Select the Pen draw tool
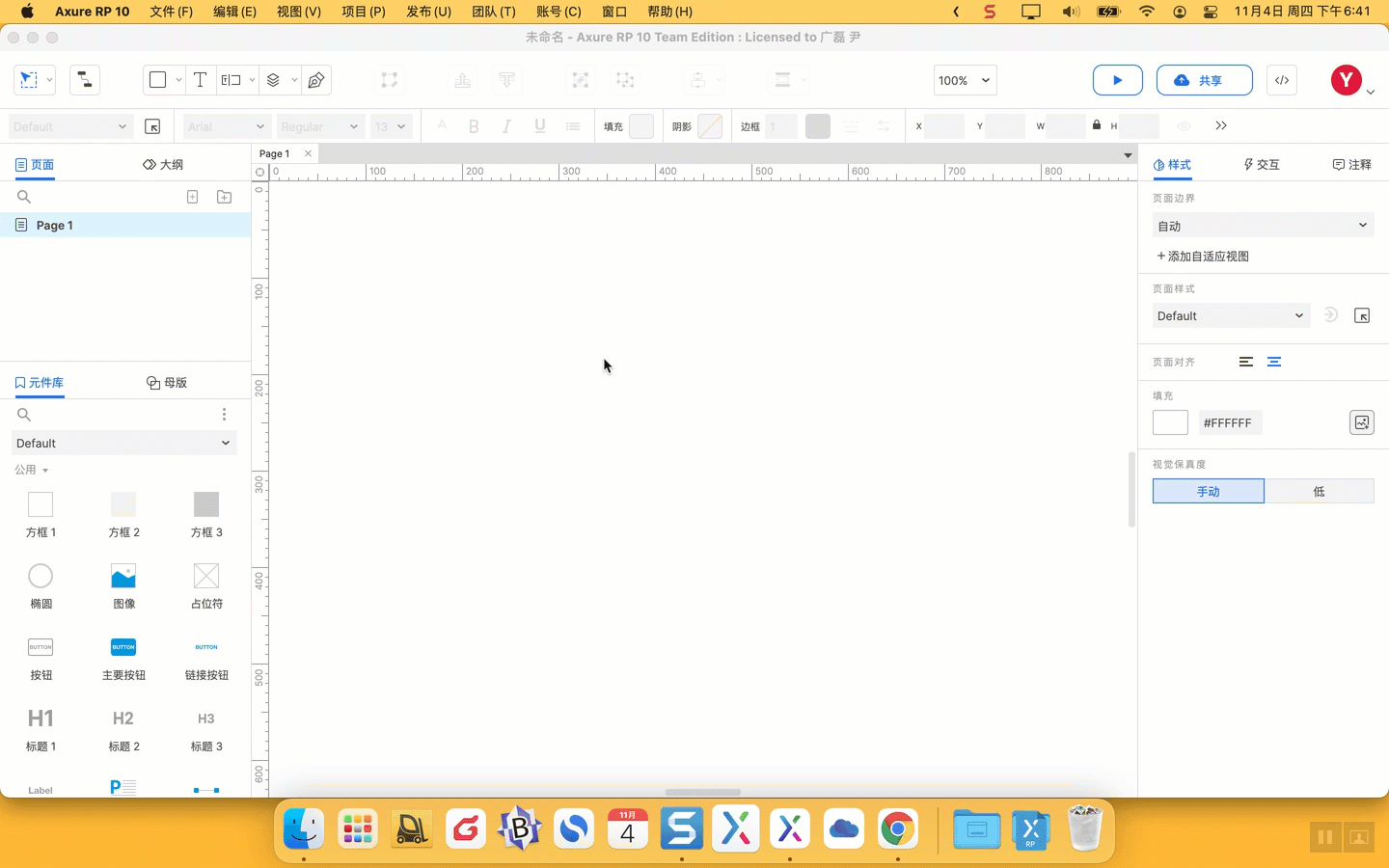 pyautogui.click(x=316, y=80)
